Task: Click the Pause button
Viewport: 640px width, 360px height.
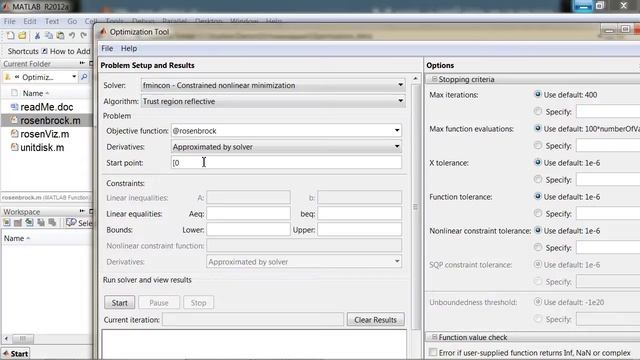Action: coord(159,303)
